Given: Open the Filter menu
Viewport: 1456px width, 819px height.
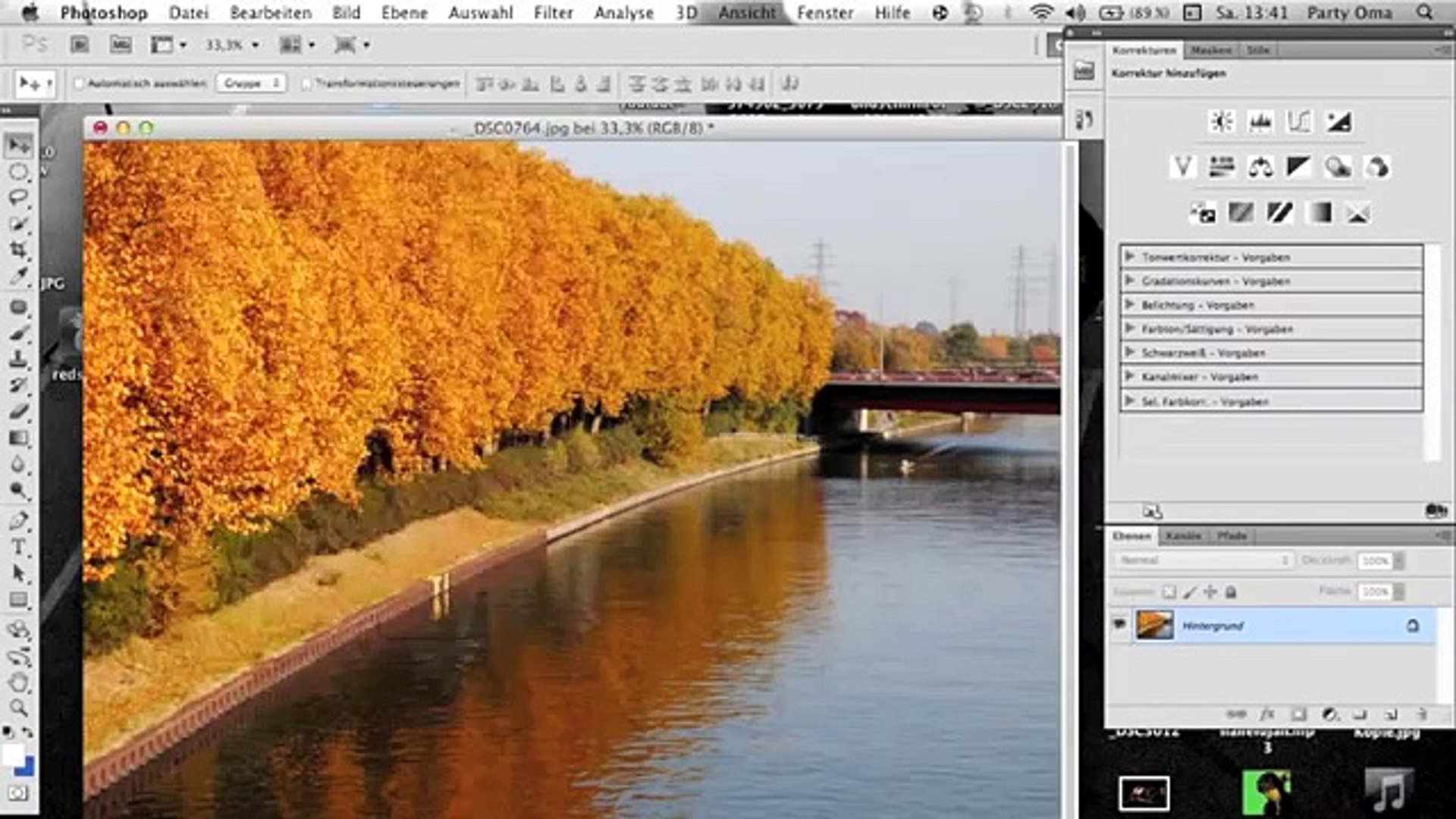Looking at the screenshot, I should (x=553, y=13).
